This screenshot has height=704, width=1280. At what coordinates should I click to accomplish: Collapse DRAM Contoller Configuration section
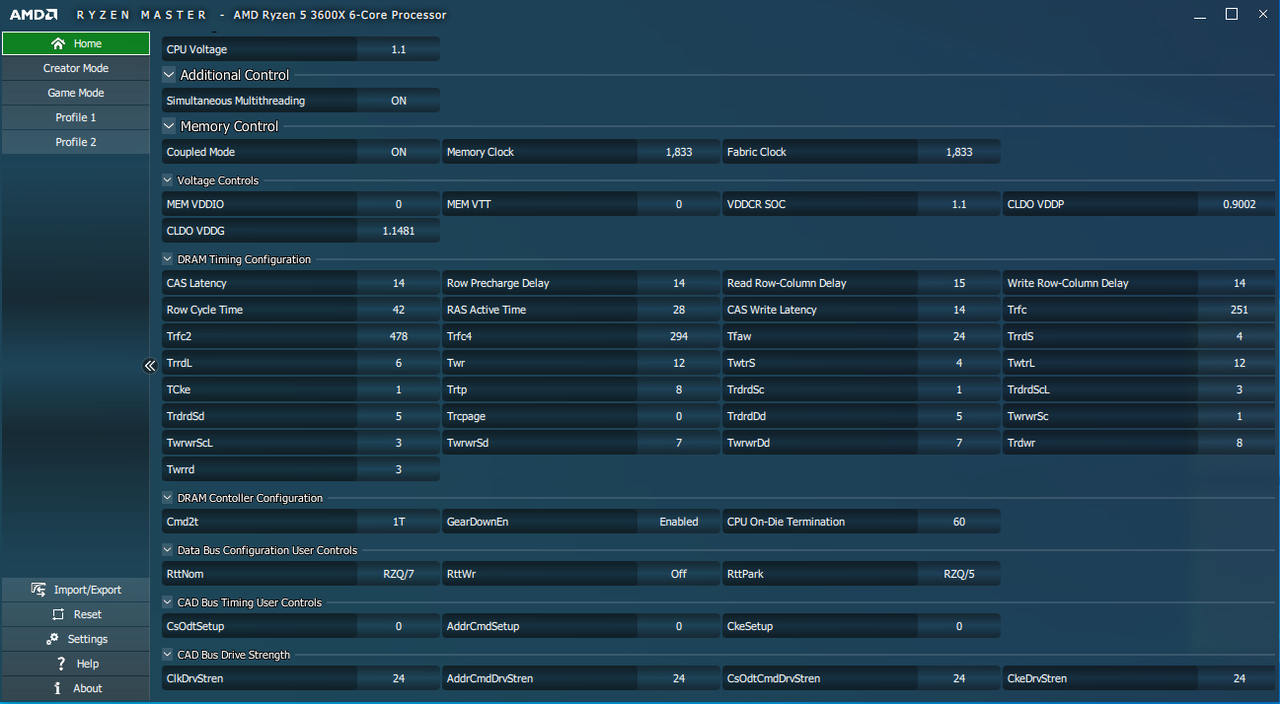click(x=167, y=498)
